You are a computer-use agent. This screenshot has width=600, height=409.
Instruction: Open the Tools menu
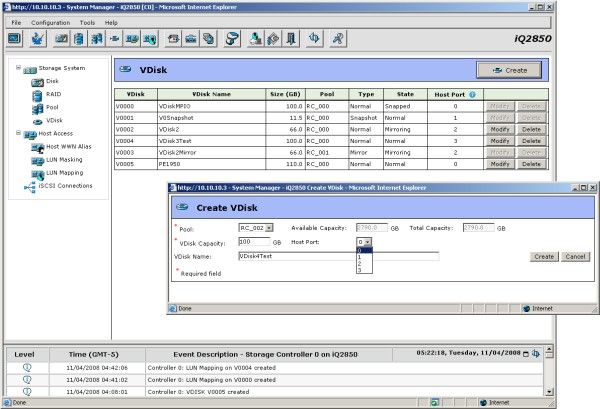pyautogui.click(x=87, y=23)
